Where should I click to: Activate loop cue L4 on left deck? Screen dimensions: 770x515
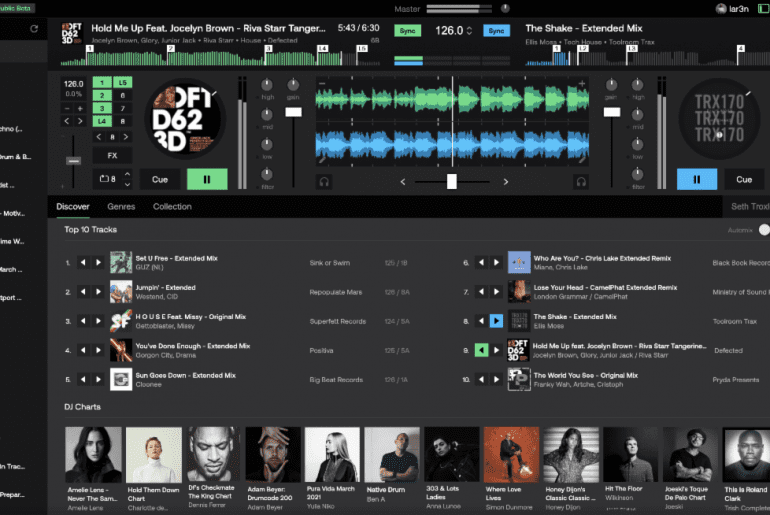pos(102,121)
